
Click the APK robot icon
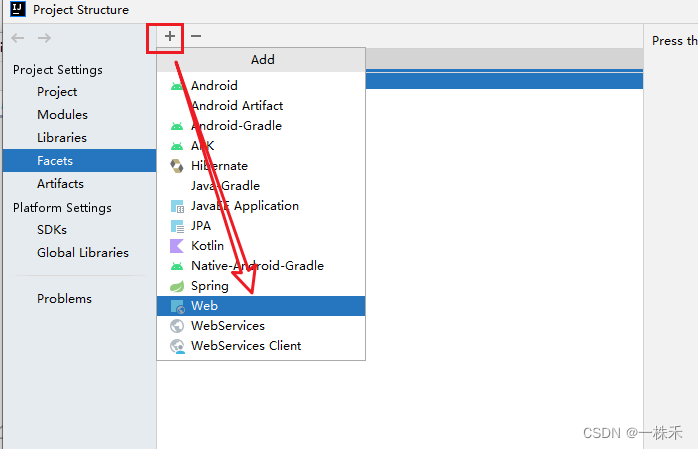[177, 146]
